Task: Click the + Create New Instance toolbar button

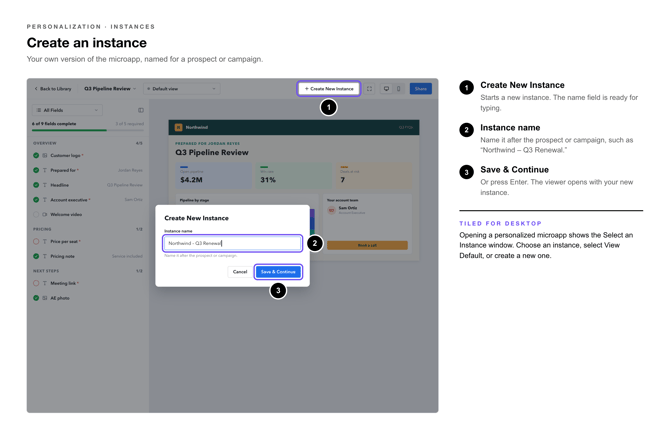Action: click(x=329, y=89)
